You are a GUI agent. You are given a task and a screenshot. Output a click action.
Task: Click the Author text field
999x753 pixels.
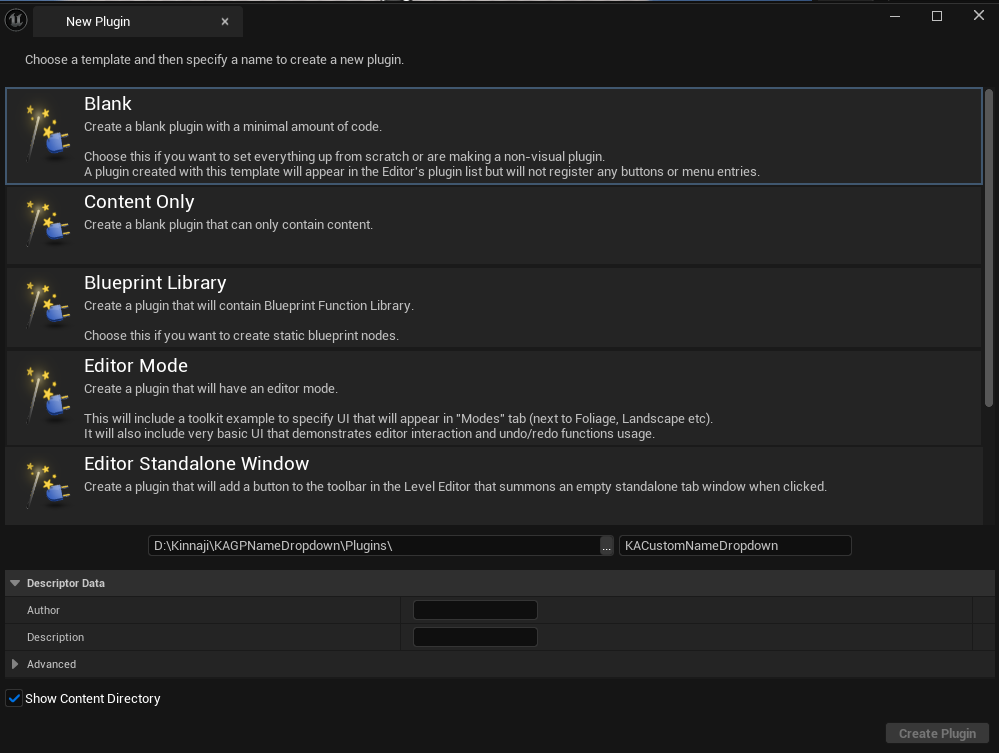click(475, 610)
